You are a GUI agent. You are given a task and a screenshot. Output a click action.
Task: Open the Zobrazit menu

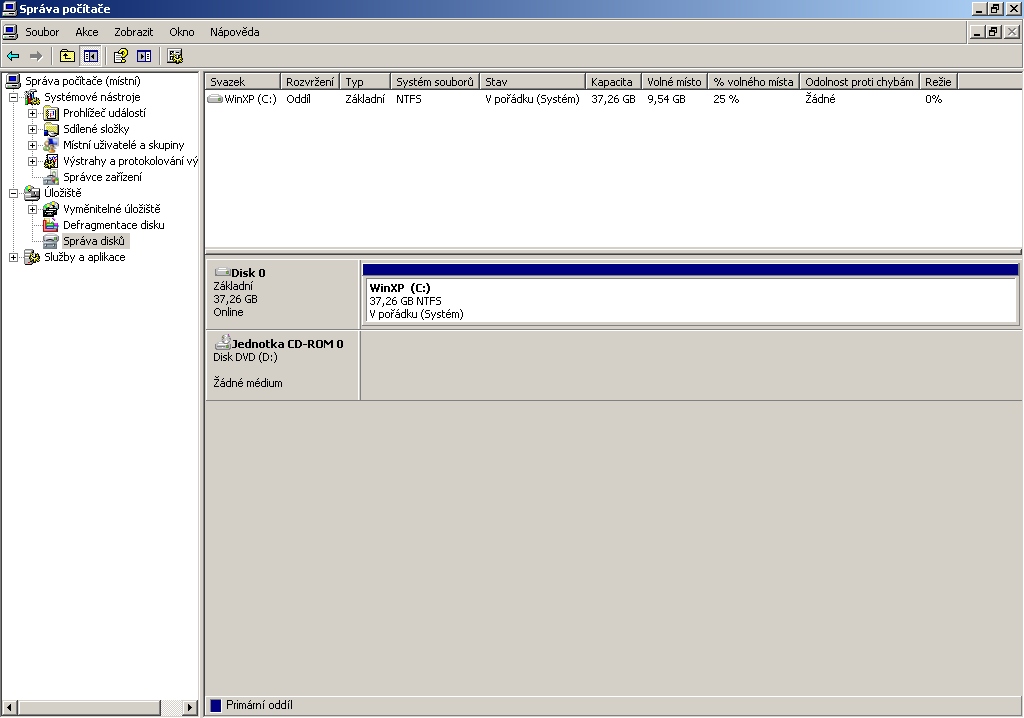tap(133, 32)
